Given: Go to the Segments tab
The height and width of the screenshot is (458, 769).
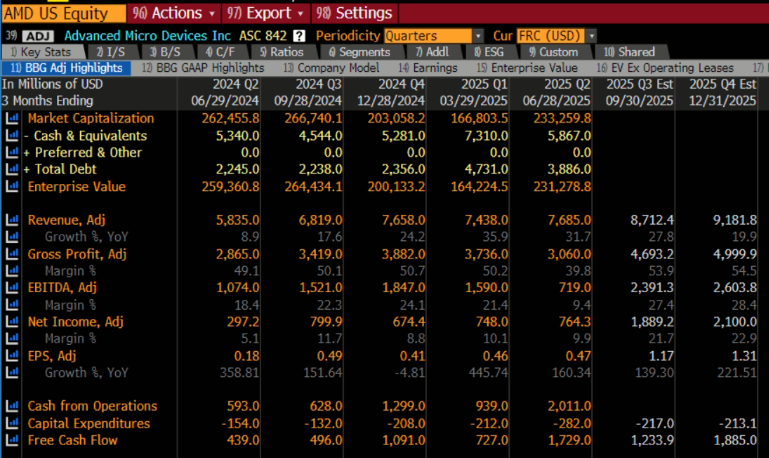Looking at the screenshot, I should click(x=358, y=52).
